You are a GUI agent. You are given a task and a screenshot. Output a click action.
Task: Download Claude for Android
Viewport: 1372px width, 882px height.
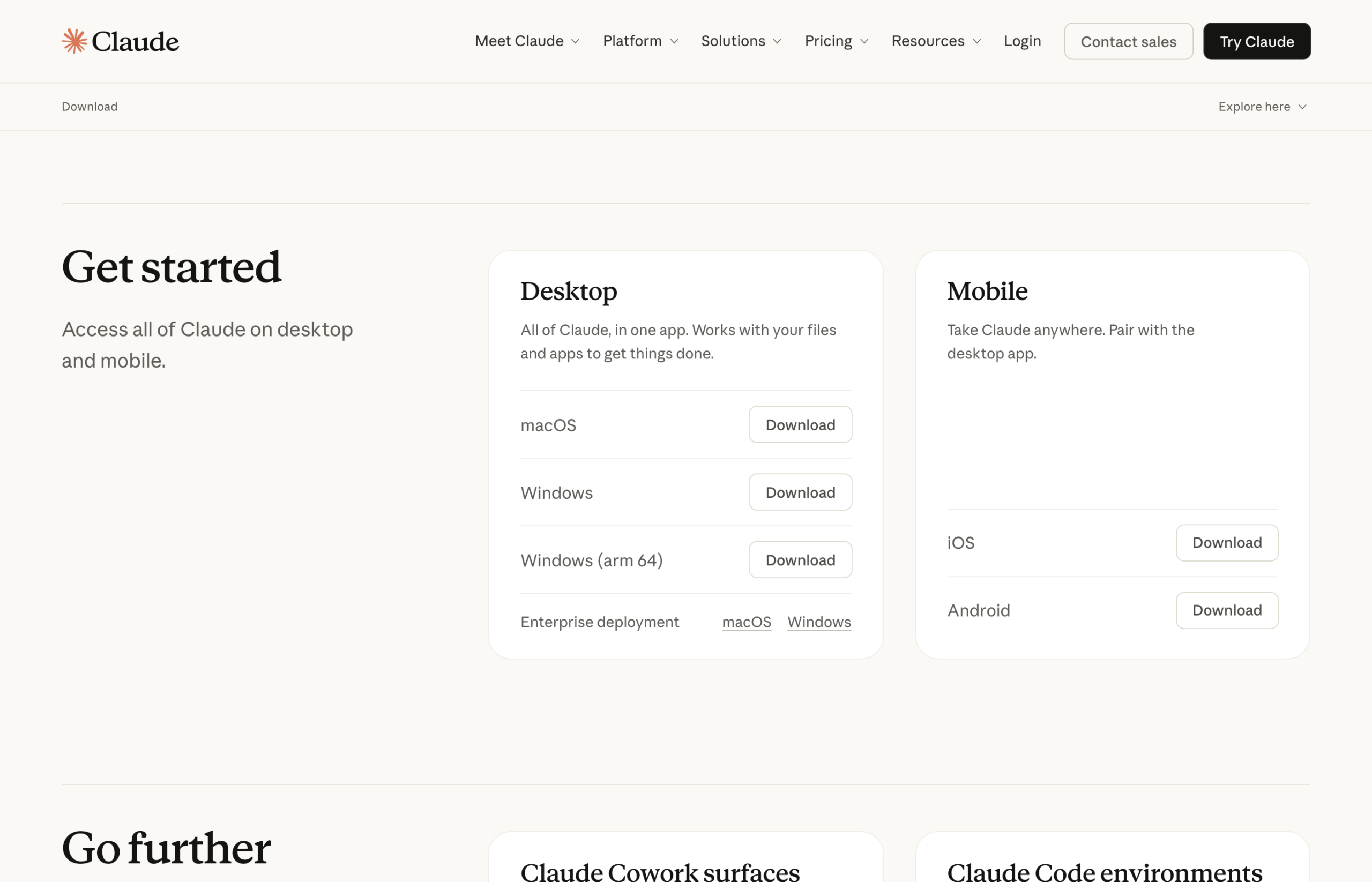[1227, 610]
